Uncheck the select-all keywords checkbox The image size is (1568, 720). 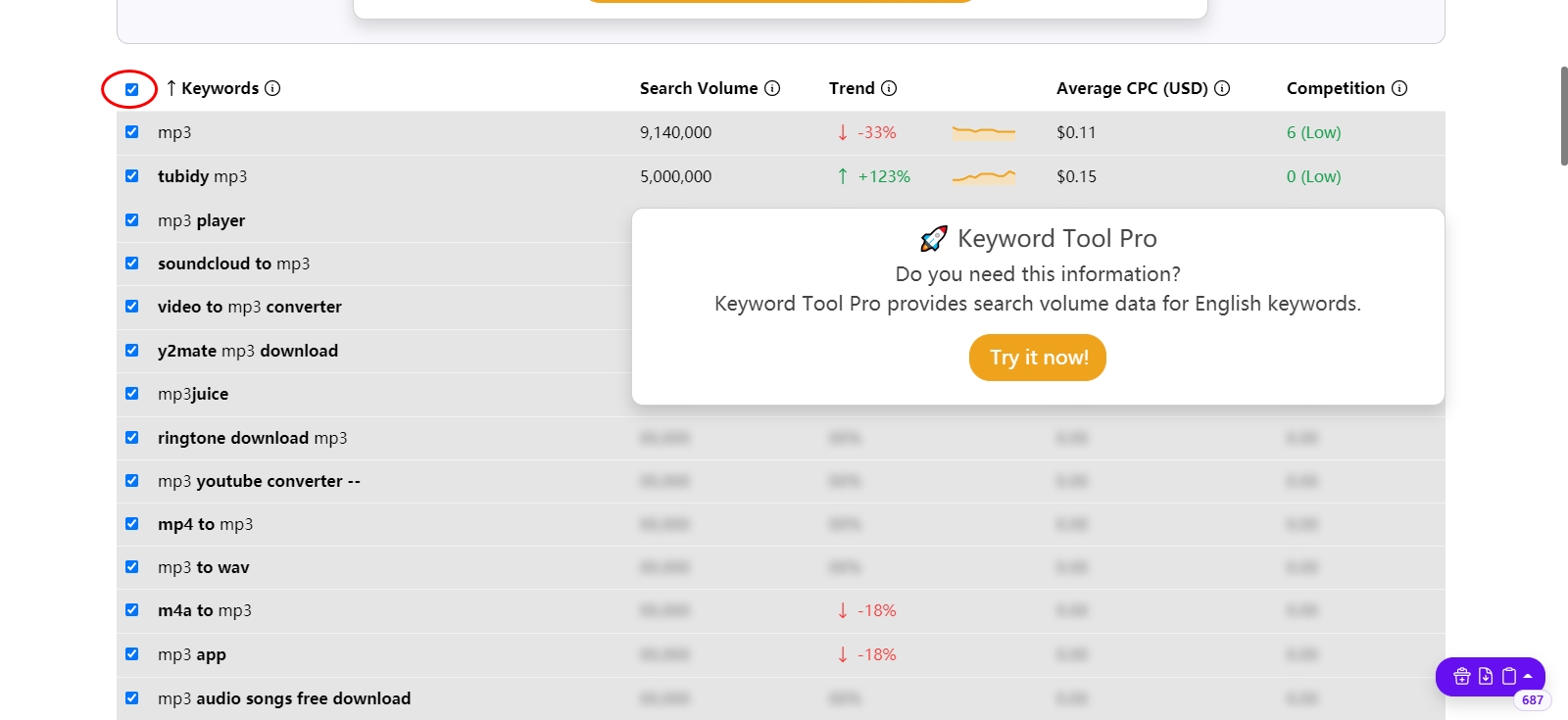131,89
